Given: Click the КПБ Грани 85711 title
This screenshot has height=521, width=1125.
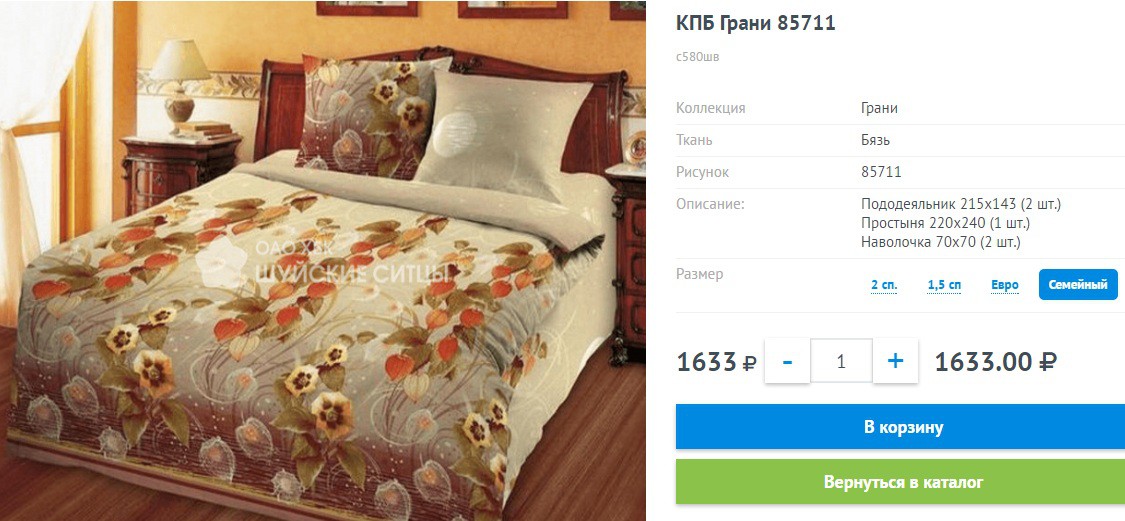Looking at the screenshot, I should tap(756, 23).
